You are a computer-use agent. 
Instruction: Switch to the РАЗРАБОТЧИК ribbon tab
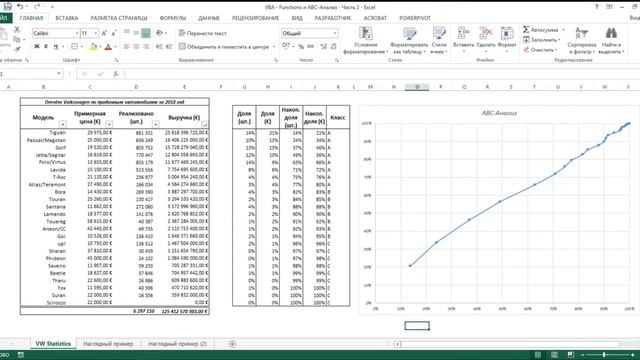(333, 18)
